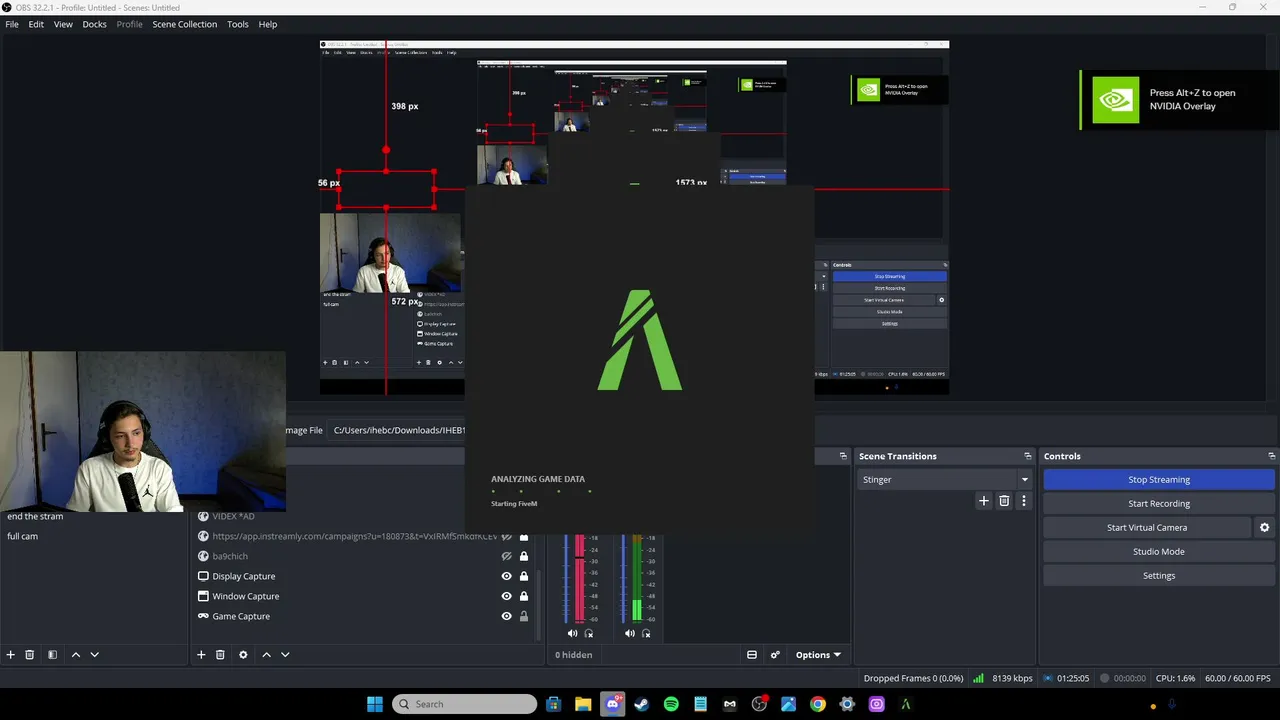Image resolution: width=1280 pixels, height=720 pixels.
Task: Switch audio mixer layout icon
Action: (x=752, y=655)
